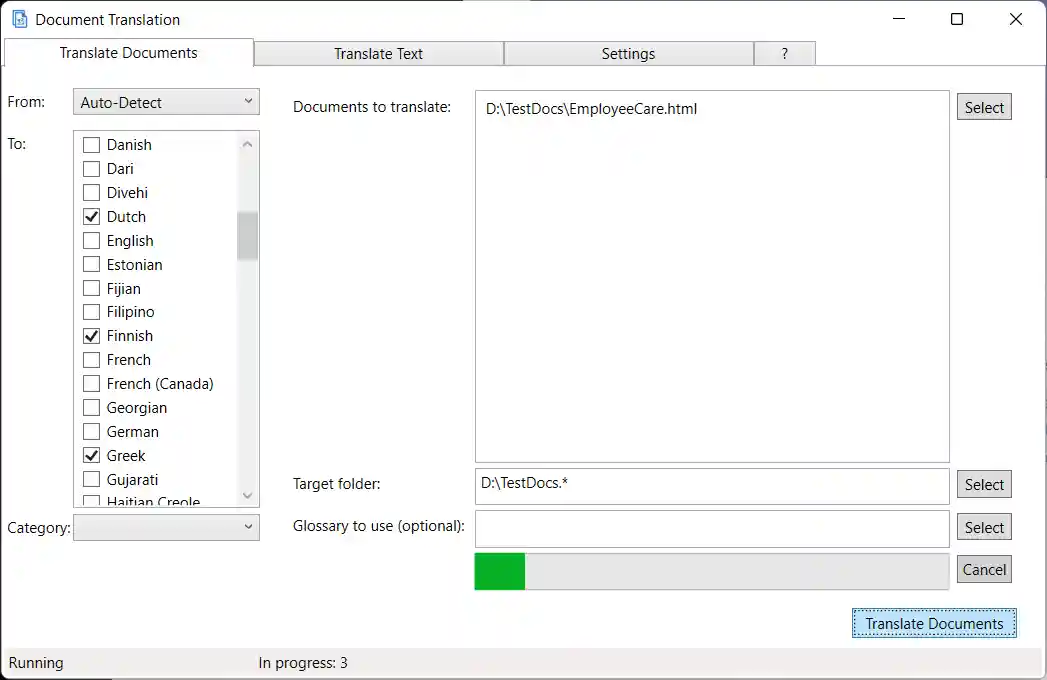Select a target folder
Viewport: 1047px width, 680px height.
pyautogui.click(x=983, y=484)
